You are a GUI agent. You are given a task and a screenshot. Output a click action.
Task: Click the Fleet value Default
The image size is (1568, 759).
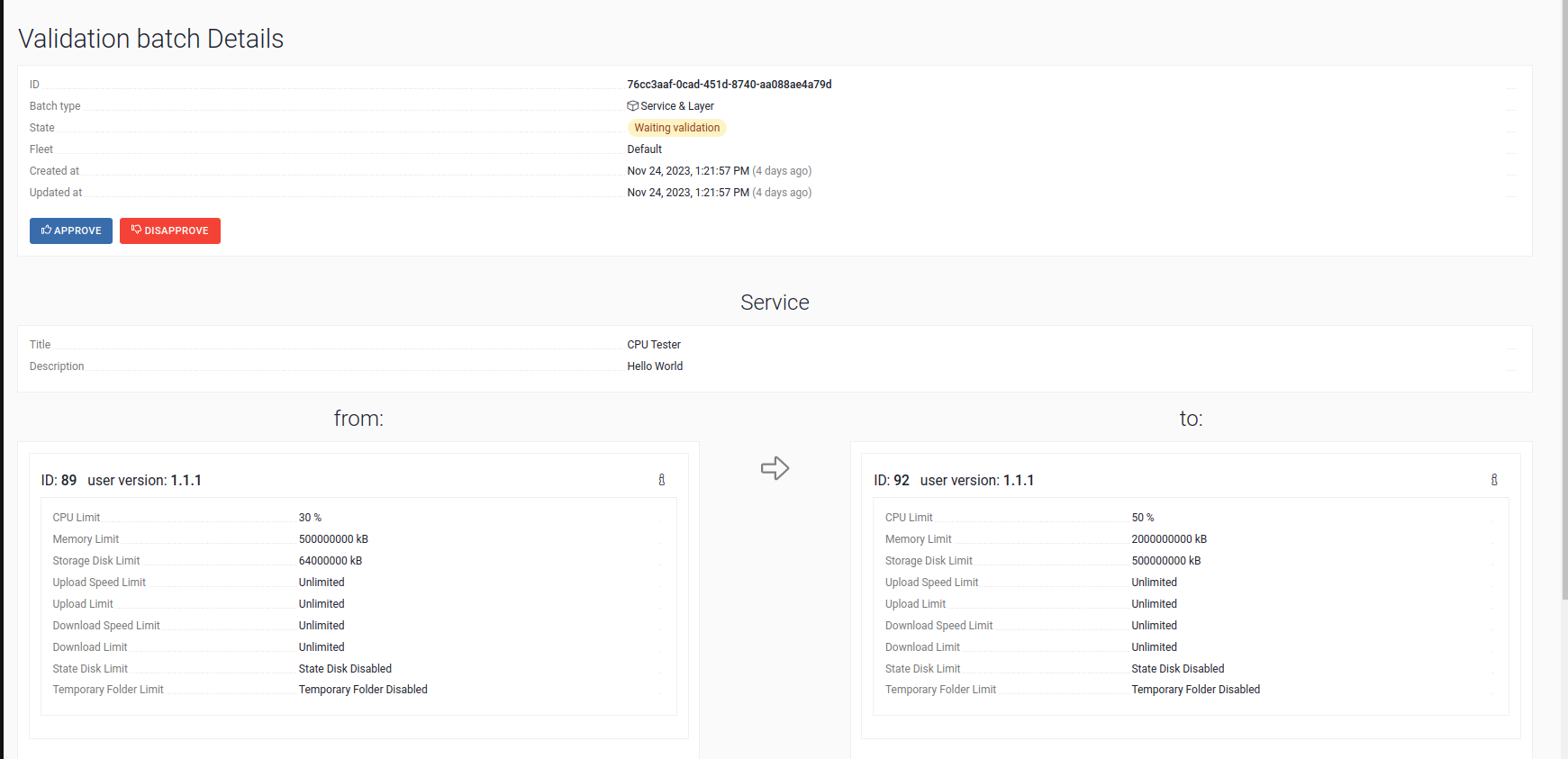(x=645, y=149)
